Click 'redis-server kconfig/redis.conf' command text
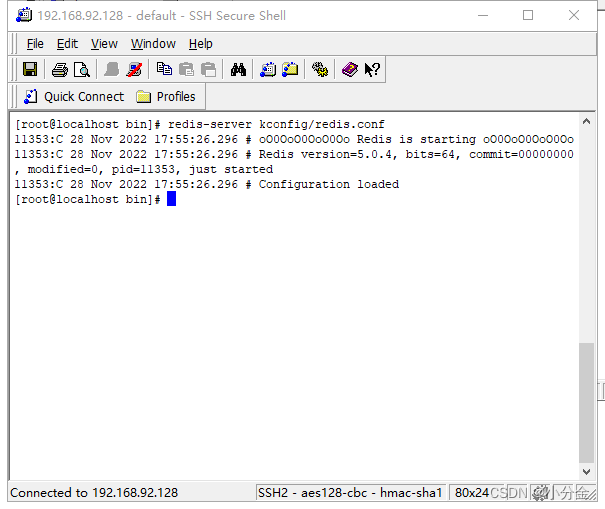Viewport: 605px width, 509px height. click(x=276, y=124)
